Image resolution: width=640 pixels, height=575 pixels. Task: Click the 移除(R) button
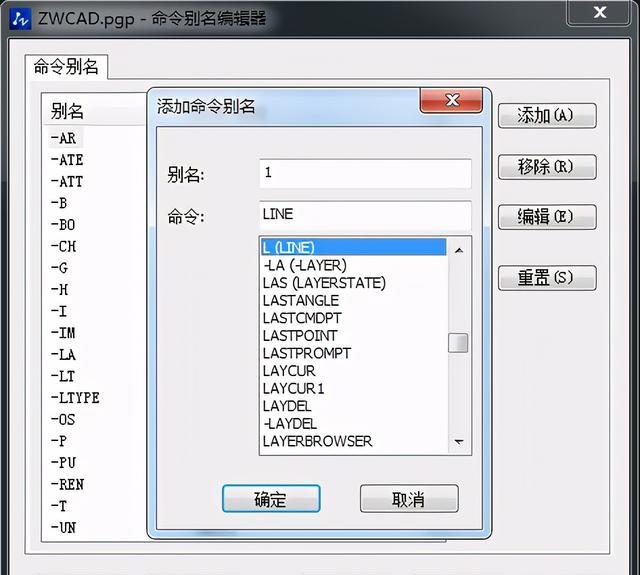pyautogui.click(x=547, y=167)
